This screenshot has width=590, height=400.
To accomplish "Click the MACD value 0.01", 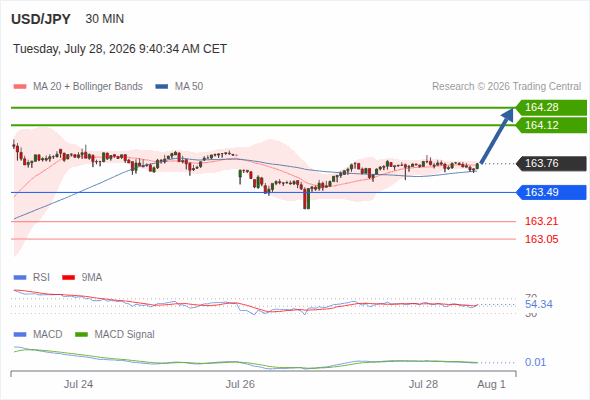I will [535, 362].
